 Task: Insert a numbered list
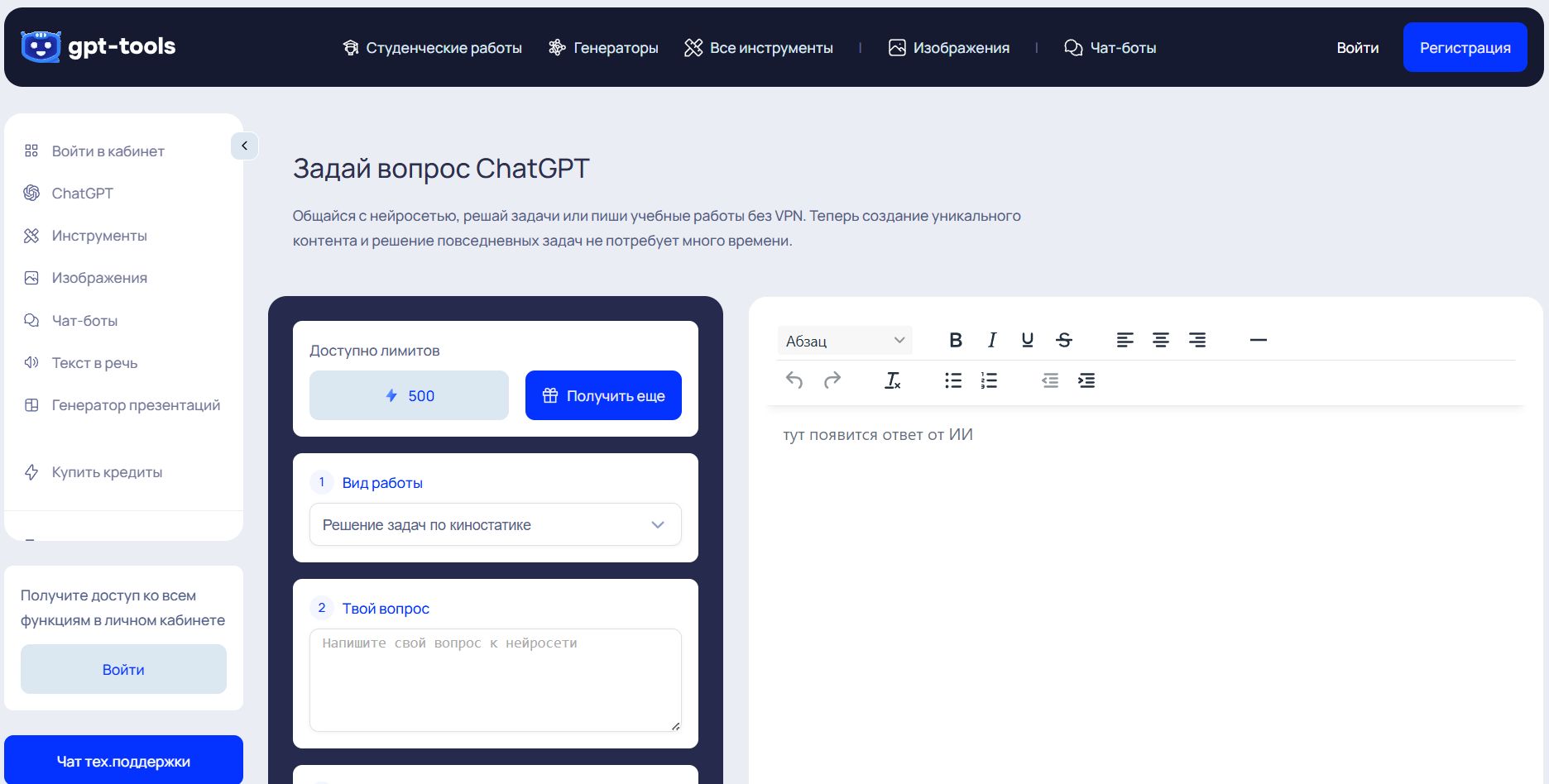989,380
